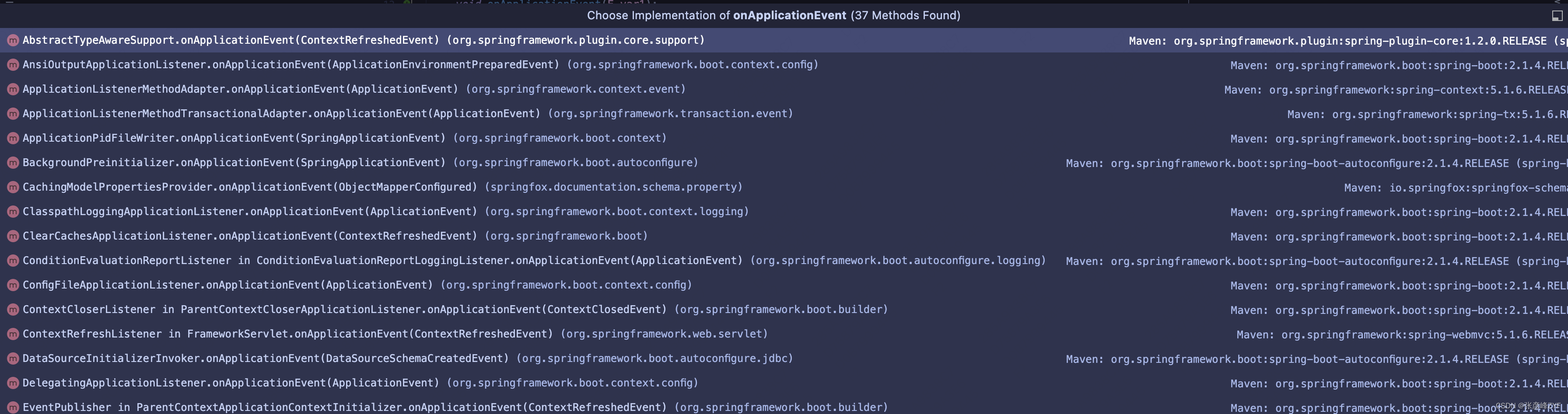Viewport: 1568px width, 414px height.
Task: Click the method icon beside DelegatingApplicationListener row
Action: 13,383
